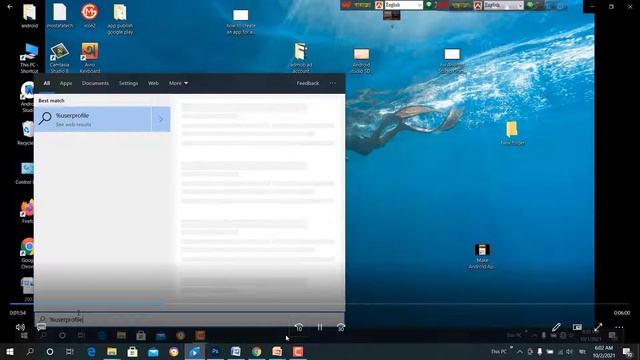640x360 pixels.
Task: Switch the player to mini view
Action: point(577,327)
